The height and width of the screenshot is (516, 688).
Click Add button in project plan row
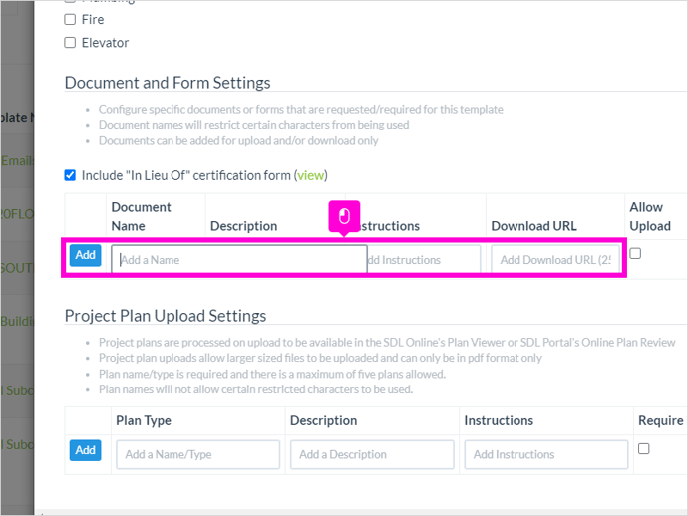tap(86, 450)
